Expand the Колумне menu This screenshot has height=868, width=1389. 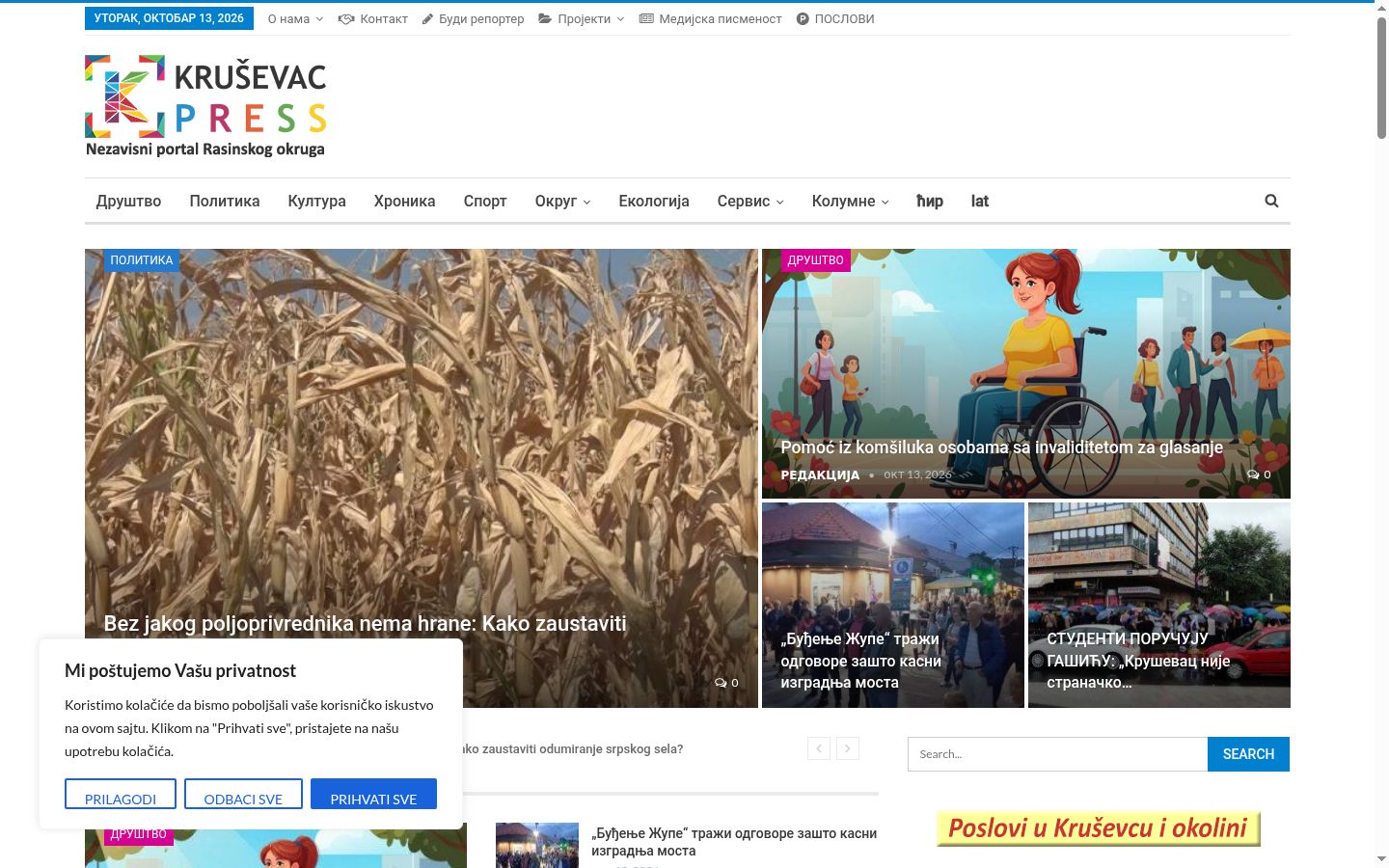[x=850, y=201]
